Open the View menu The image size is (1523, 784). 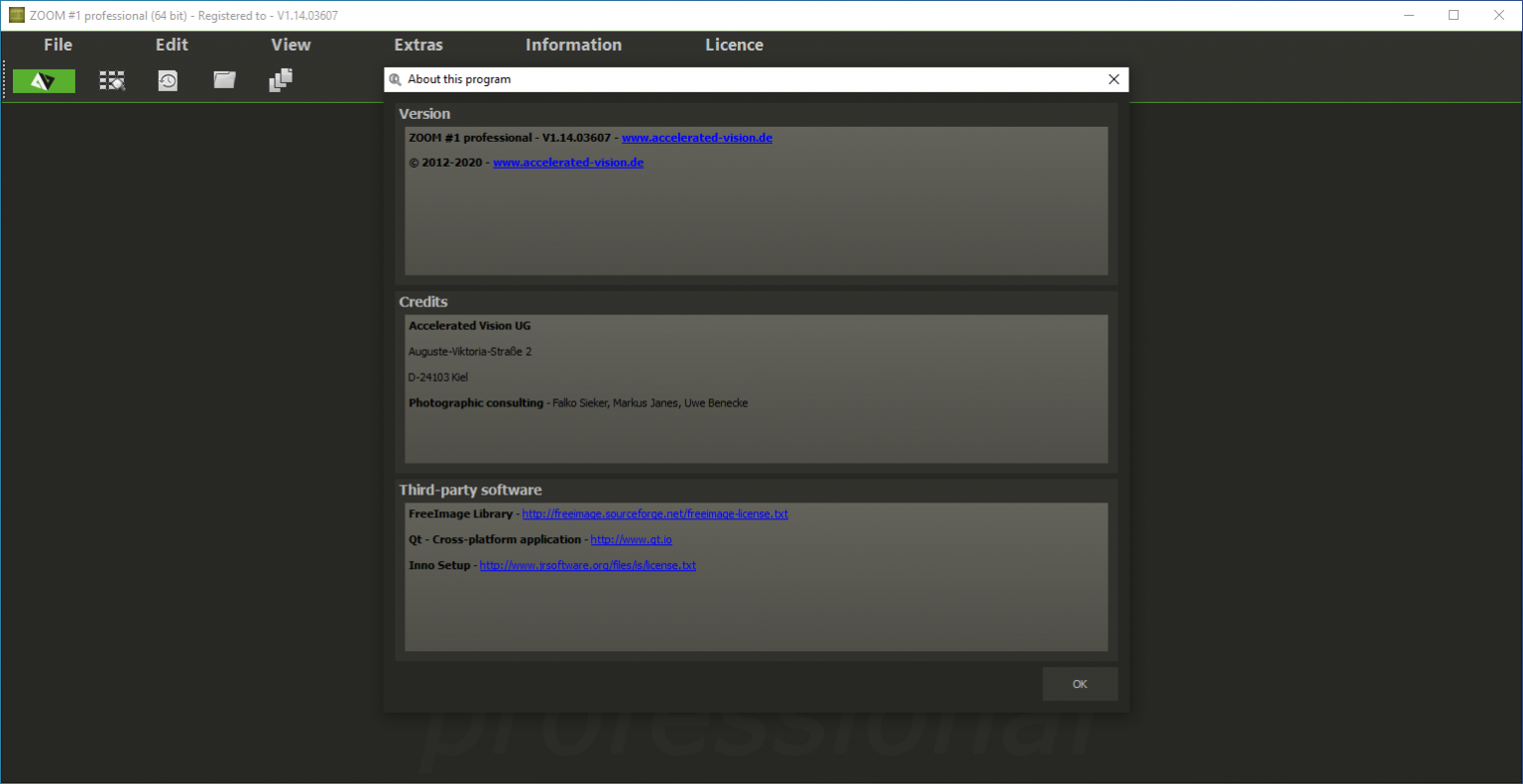[291, 45]
